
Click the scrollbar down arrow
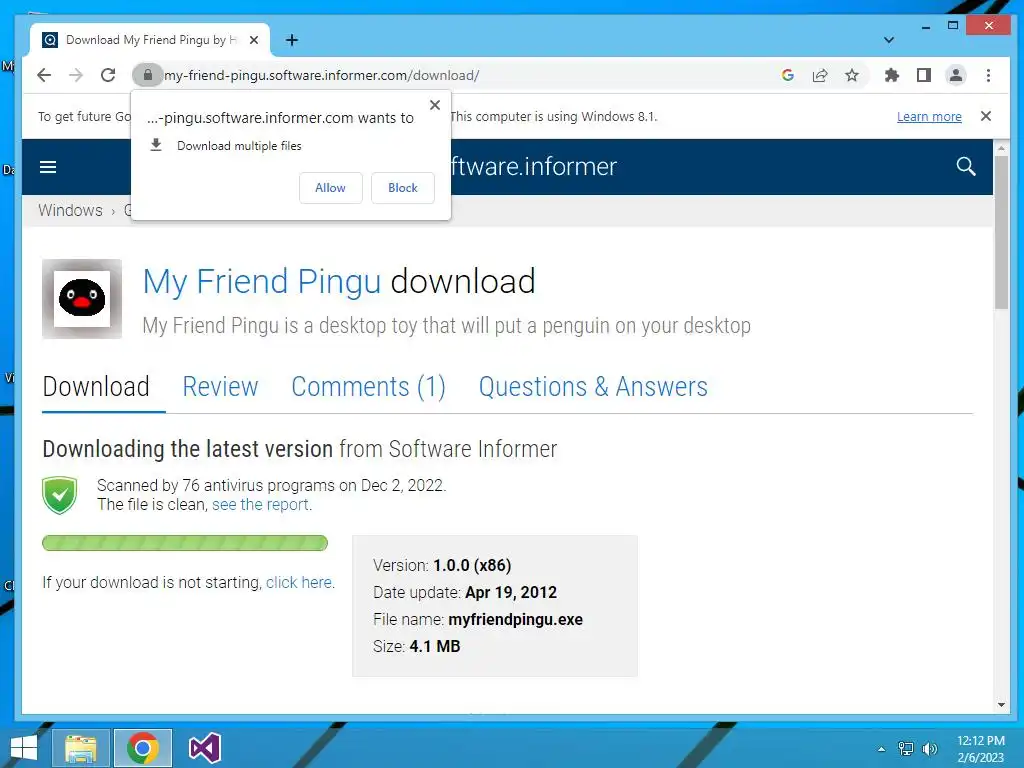pyautogui.click(x=1001, y=705)
